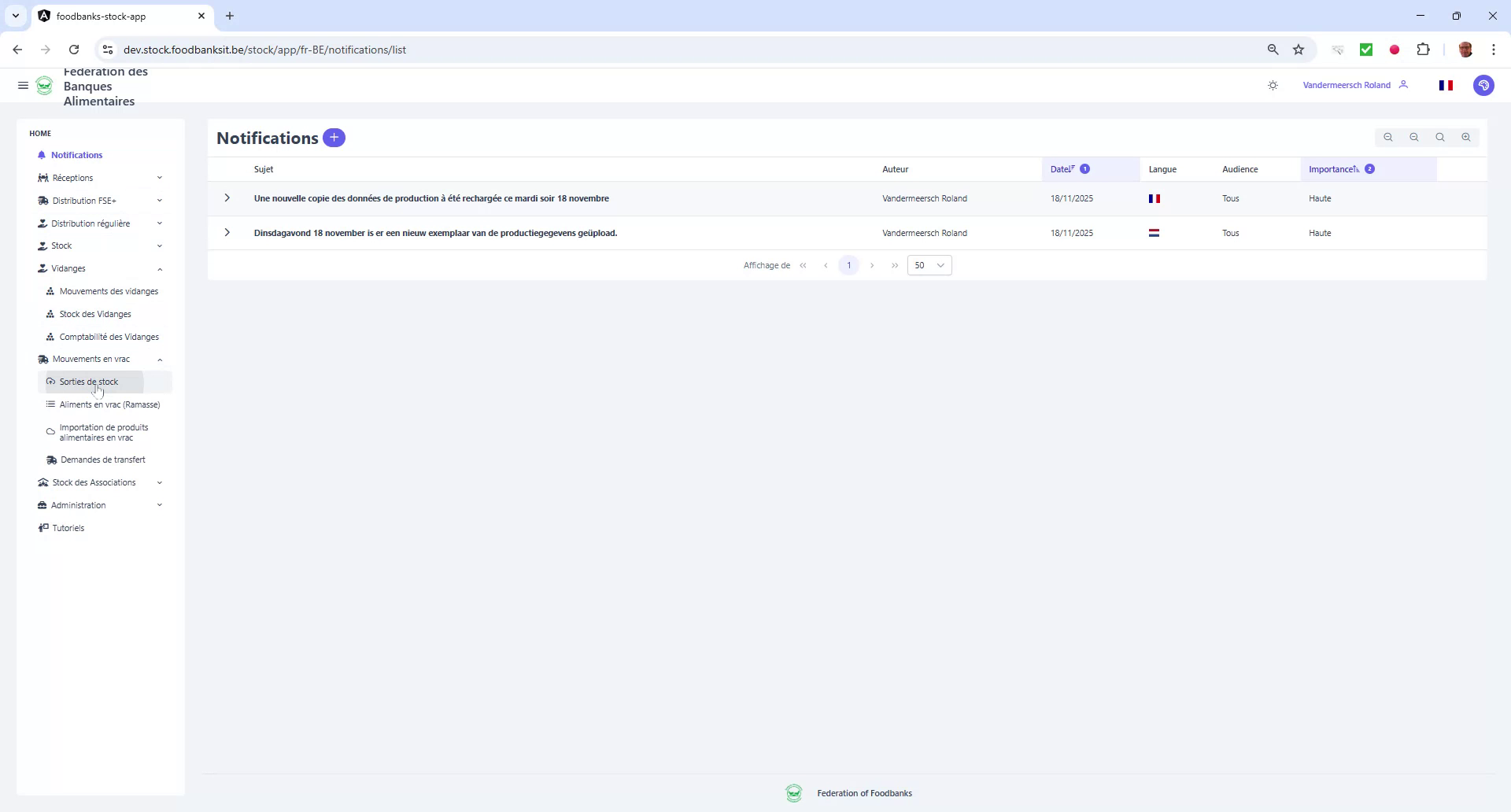Open the theme palette icon in top-right corner
The height and width of the screenshot is (812, 1511).
pos(1484,85)
